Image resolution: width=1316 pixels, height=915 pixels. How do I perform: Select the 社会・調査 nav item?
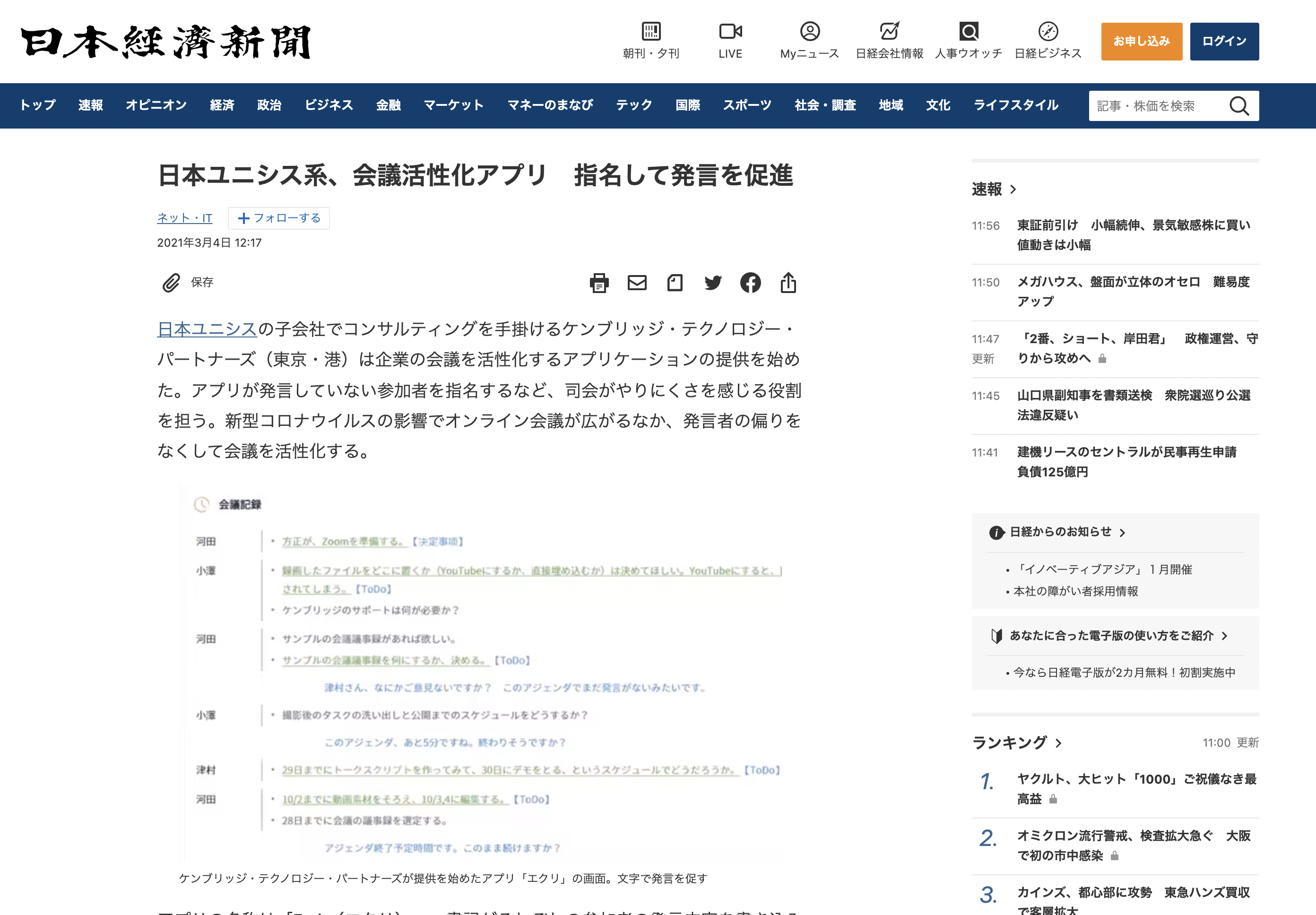coord(825,105)
